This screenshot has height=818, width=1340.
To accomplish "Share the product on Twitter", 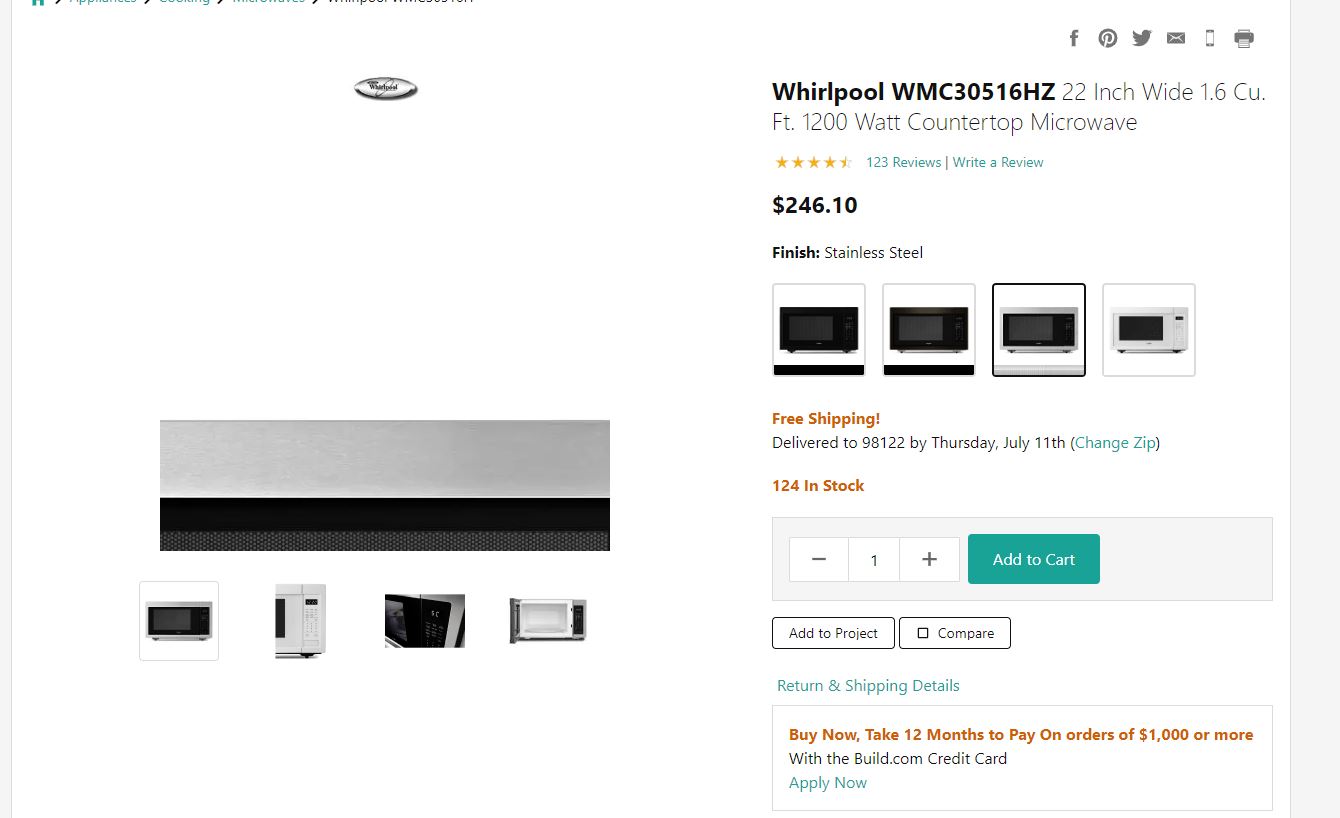I will 1142,38.
